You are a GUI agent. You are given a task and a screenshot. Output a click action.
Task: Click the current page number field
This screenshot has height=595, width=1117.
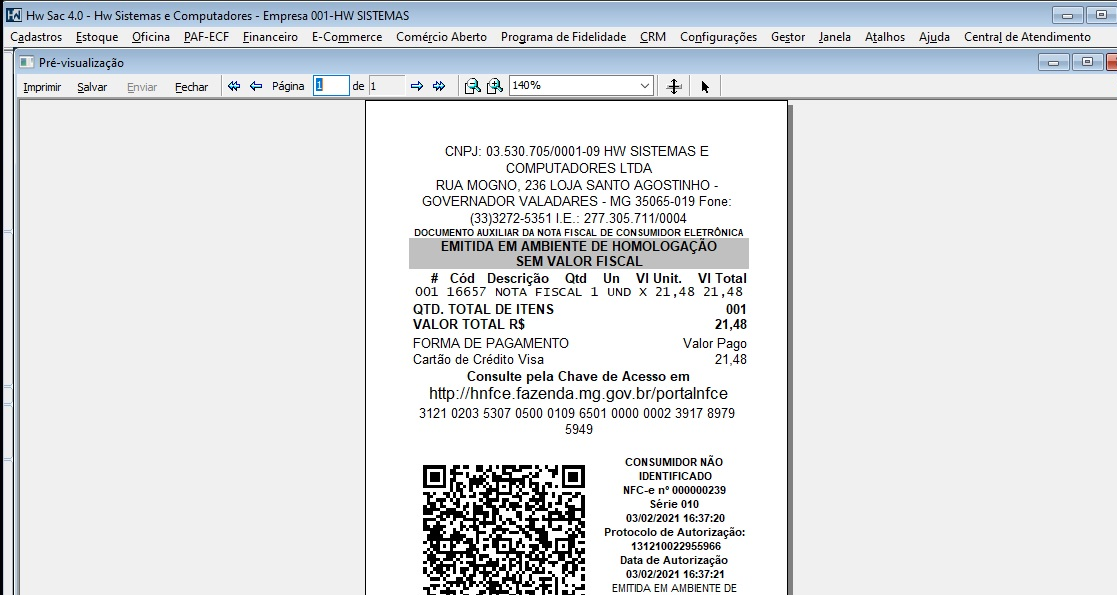(x=331, y=86)
